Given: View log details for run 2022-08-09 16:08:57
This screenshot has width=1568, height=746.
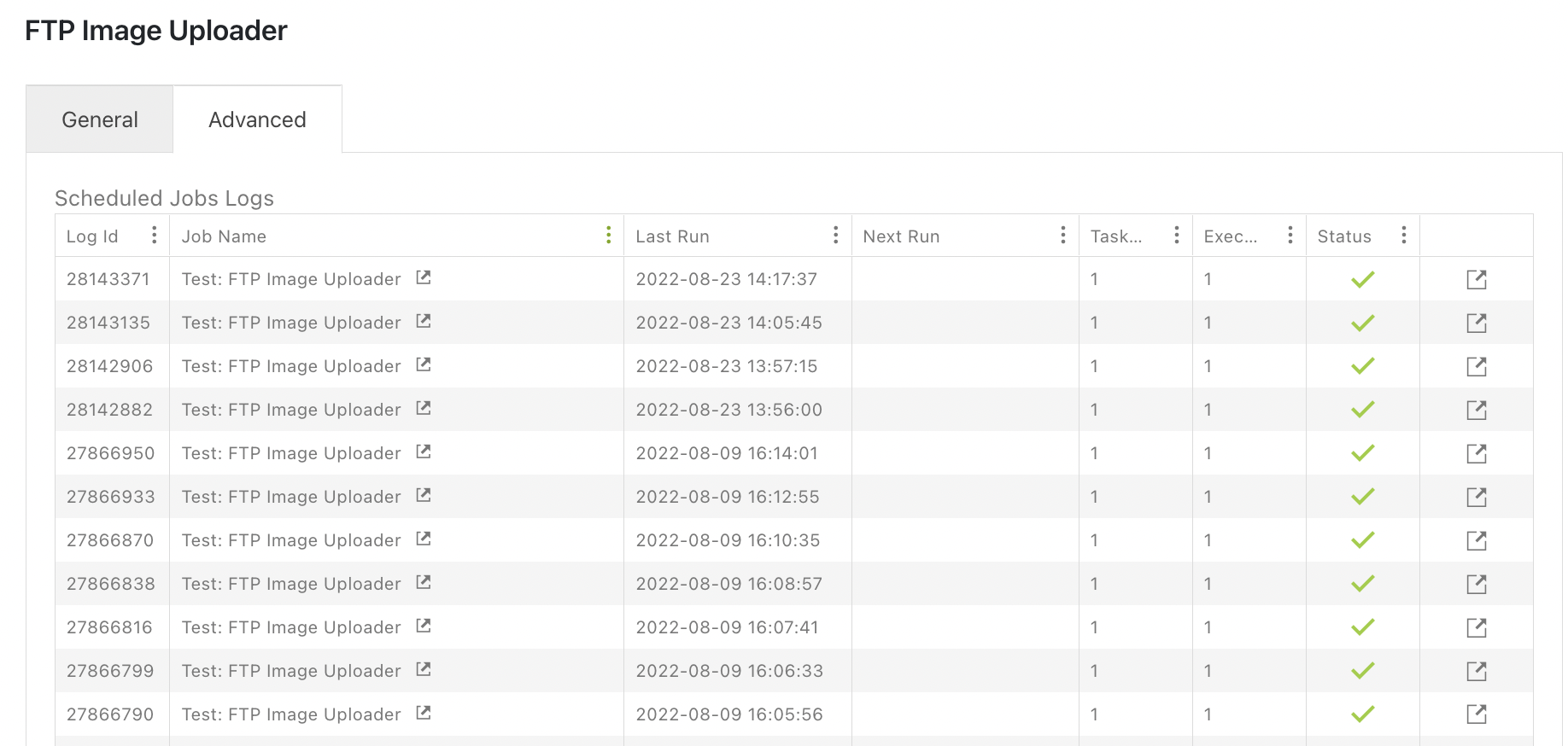Looking at the screenshot, I should (x=1477, y=584).
